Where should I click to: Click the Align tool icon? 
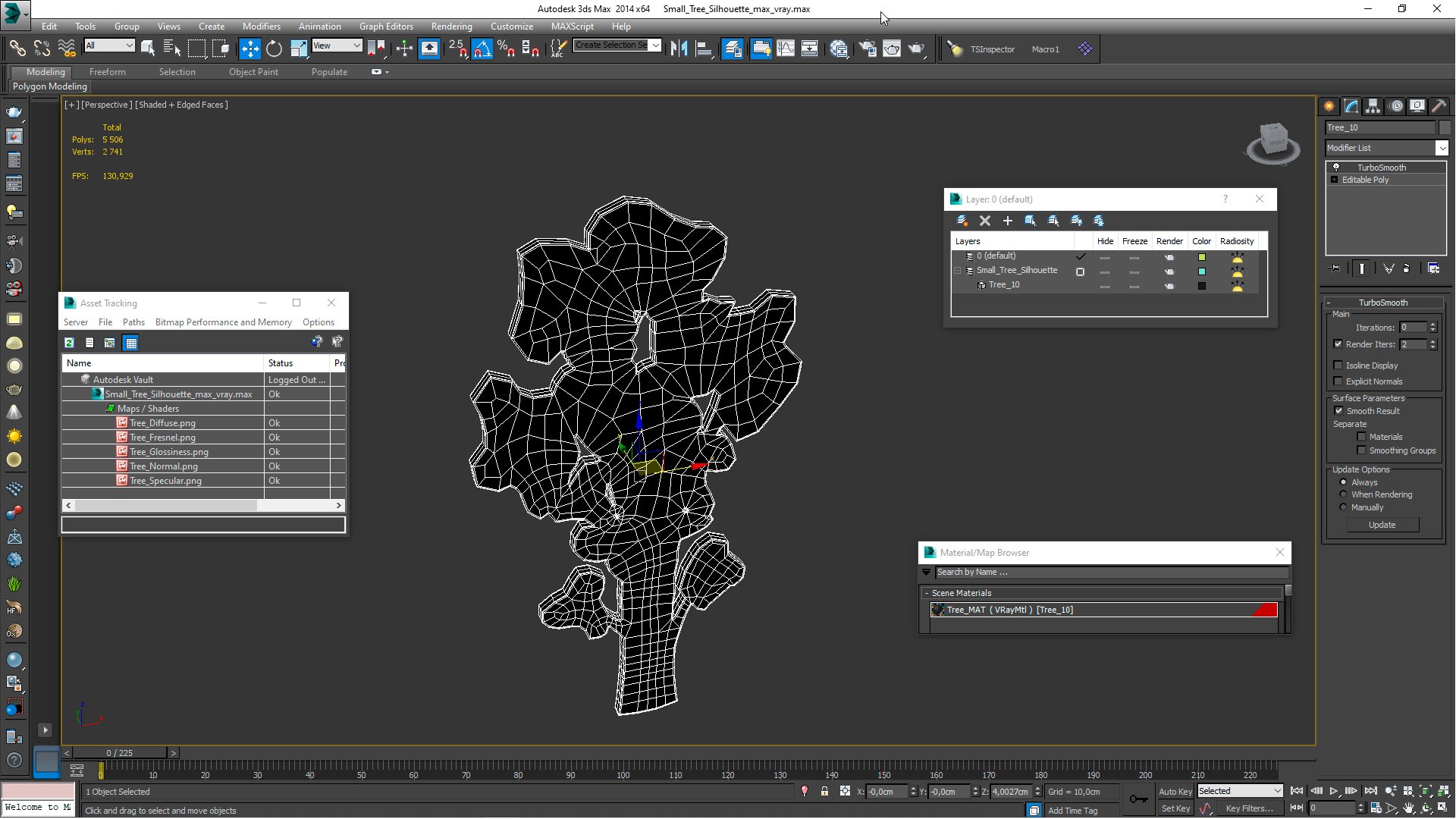pyautogui.click(x=704, y=49)
